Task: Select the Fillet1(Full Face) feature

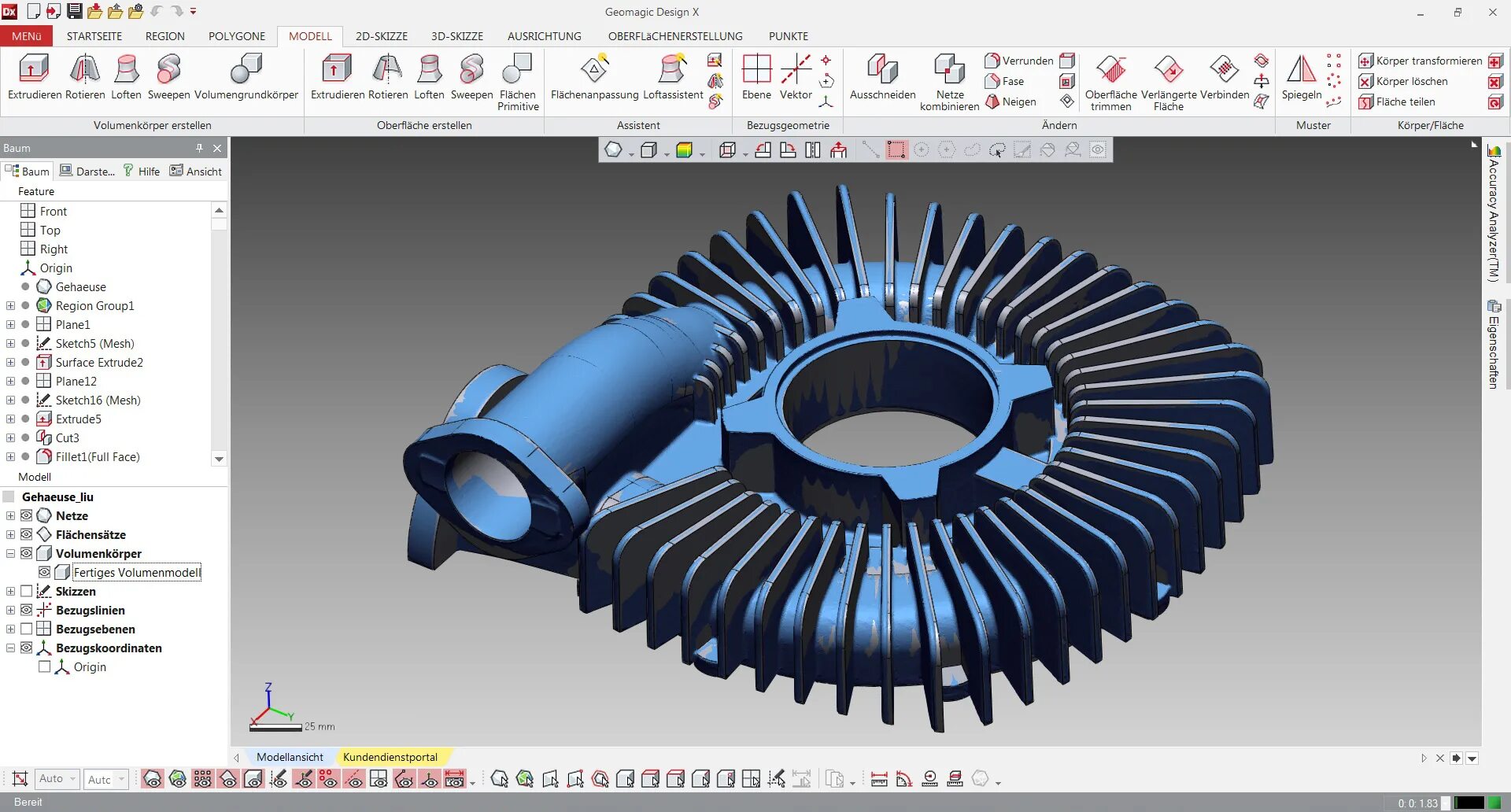Action: 98,457
